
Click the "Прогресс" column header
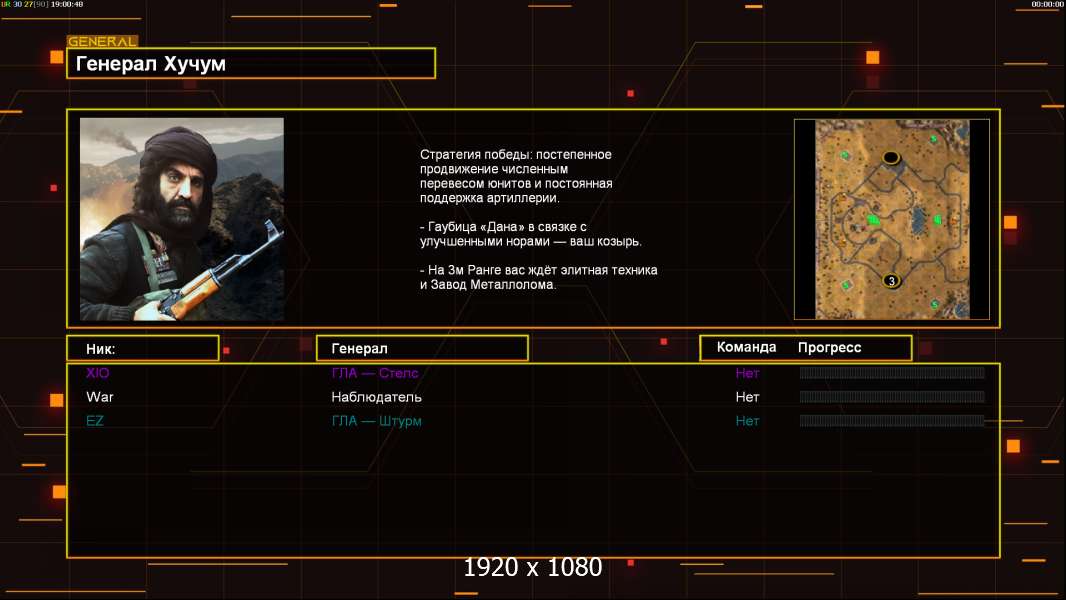coord(829,347)
